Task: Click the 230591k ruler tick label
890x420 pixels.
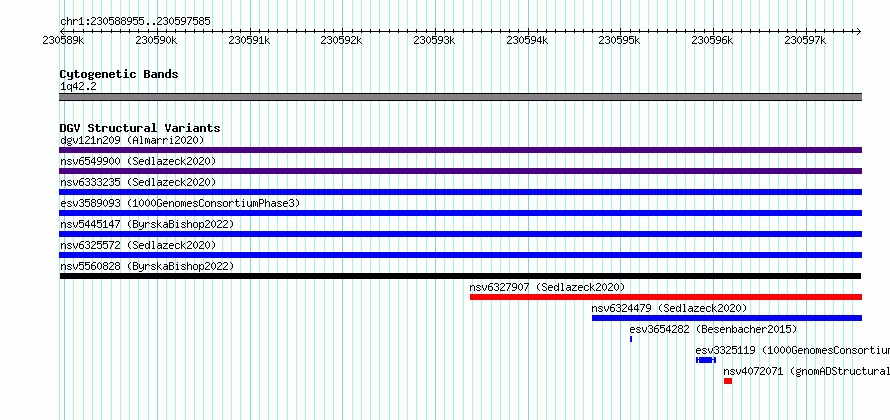Action: click(x=249, y=40)
